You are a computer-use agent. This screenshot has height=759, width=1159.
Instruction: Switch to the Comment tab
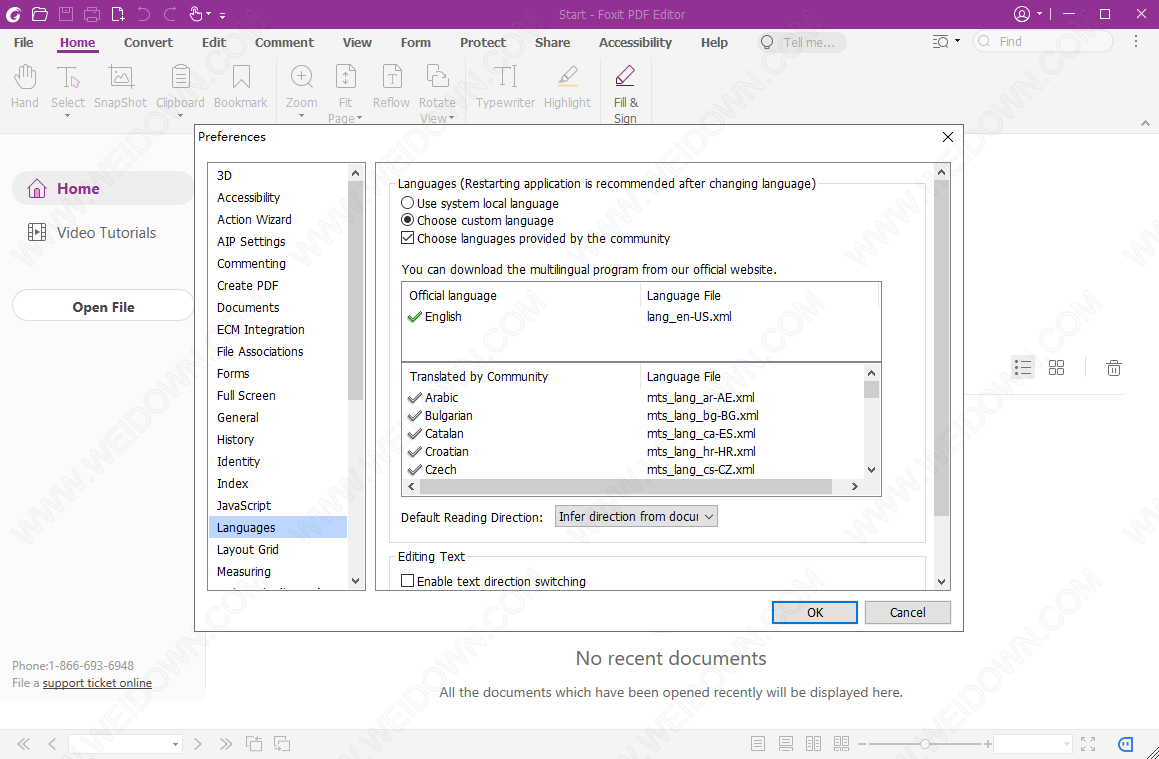click(285, 42)
